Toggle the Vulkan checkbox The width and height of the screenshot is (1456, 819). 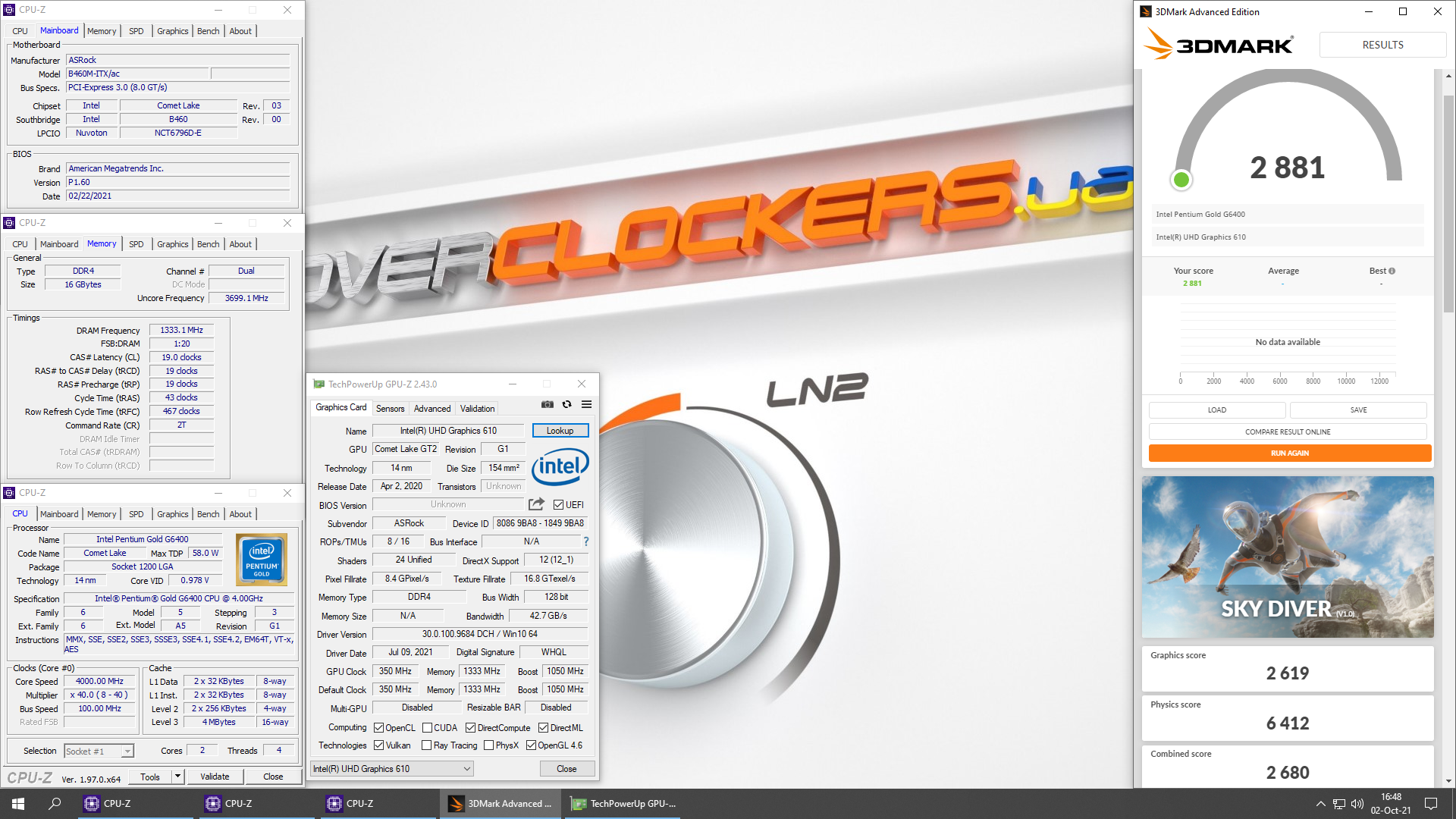coord(378,745)
